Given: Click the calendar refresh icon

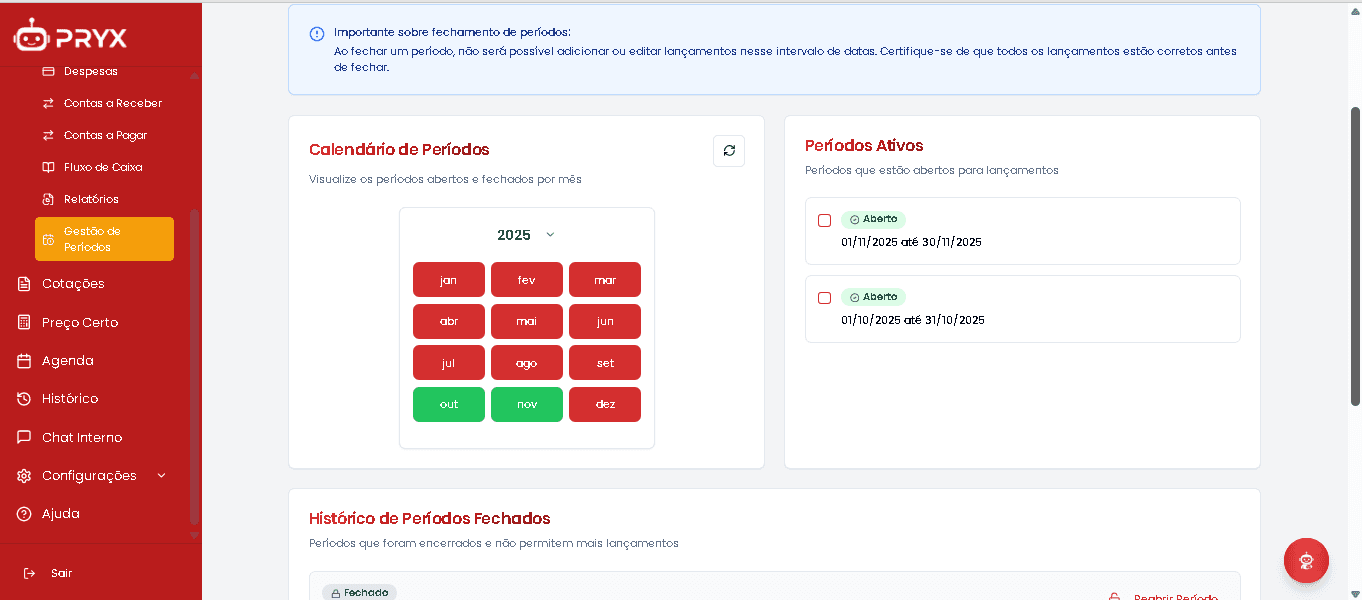Looking at the screenshot, I should click(x=729, y=150).
